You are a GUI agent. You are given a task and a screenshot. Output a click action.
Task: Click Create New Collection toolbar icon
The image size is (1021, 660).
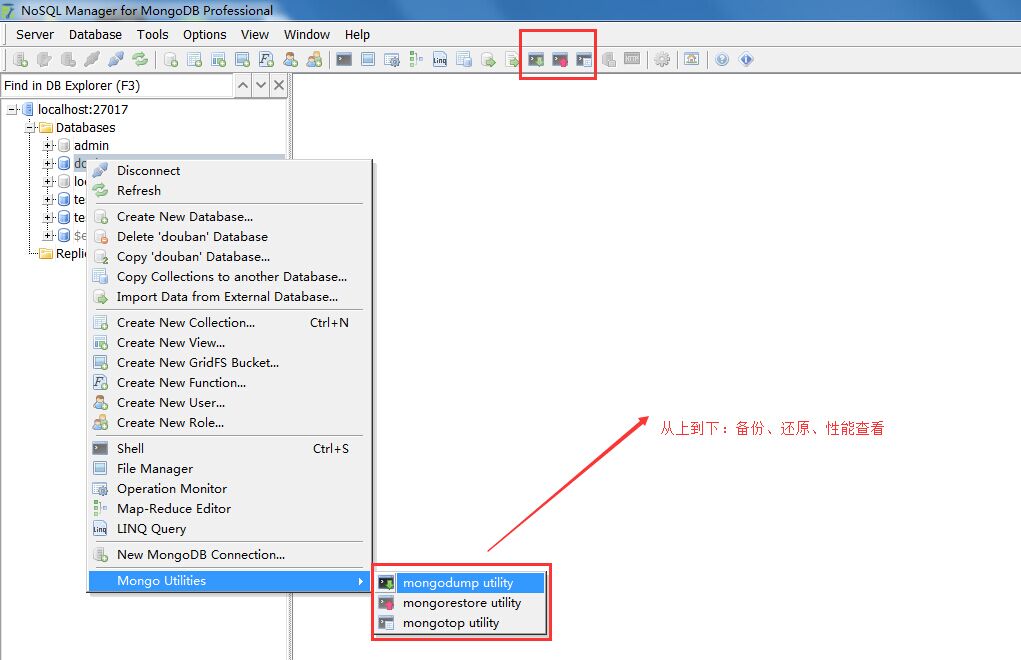pyautogui.click(x=194, y=60)
